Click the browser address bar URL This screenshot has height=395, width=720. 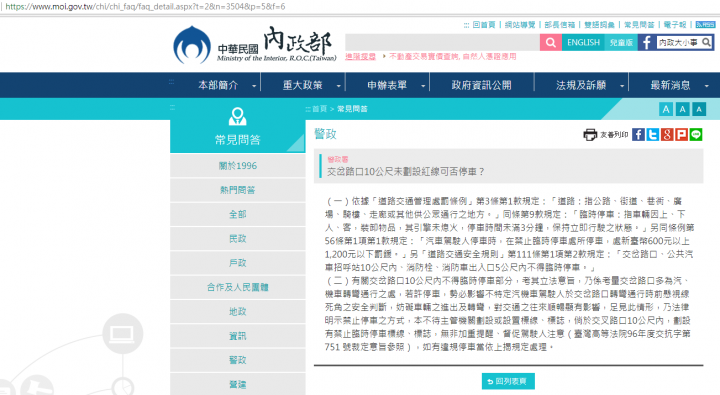tap(145, 6)
